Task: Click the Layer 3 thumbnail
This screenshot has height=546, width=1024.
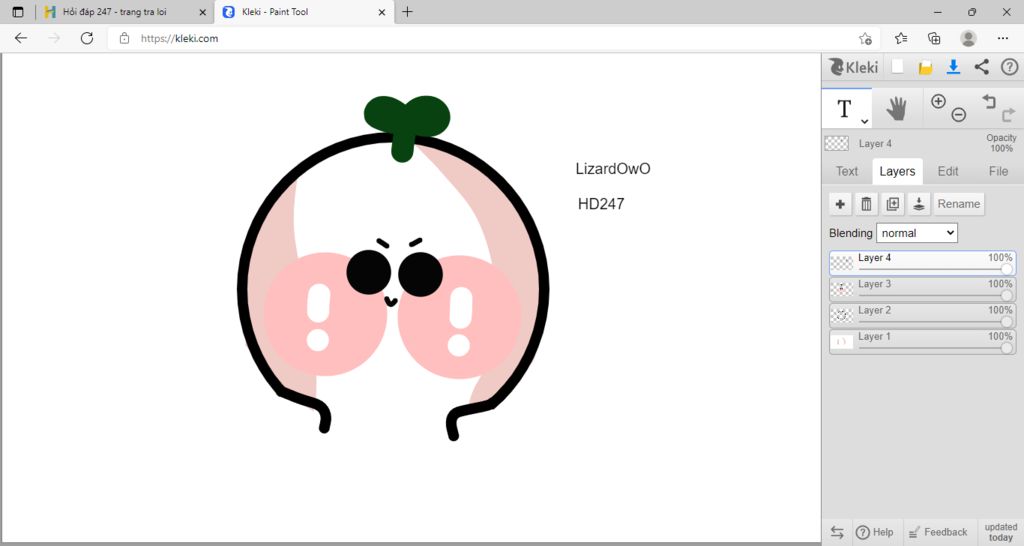Action: click(842, 289)
